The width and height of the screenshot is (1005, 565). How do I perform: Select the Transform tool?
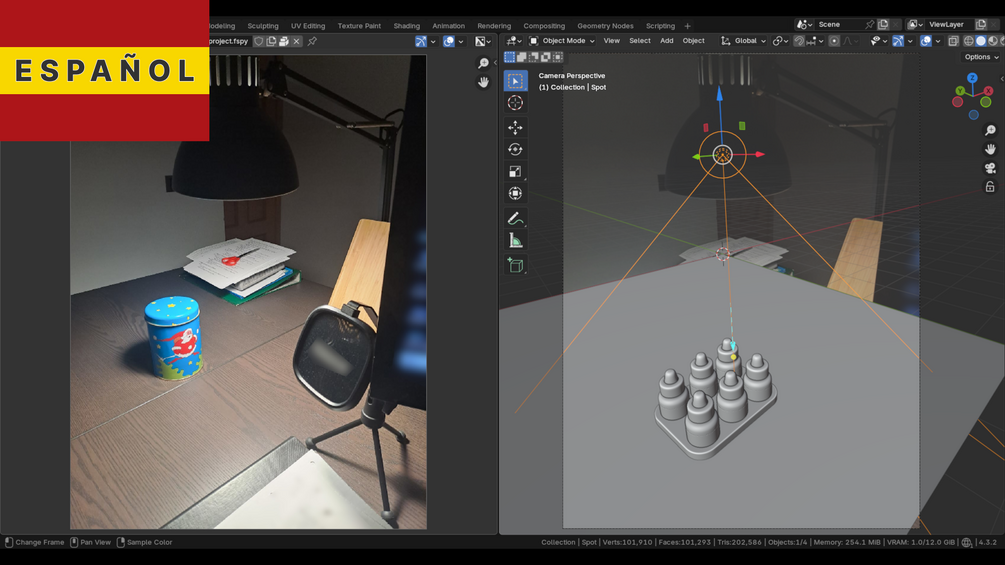click(515, 193)
